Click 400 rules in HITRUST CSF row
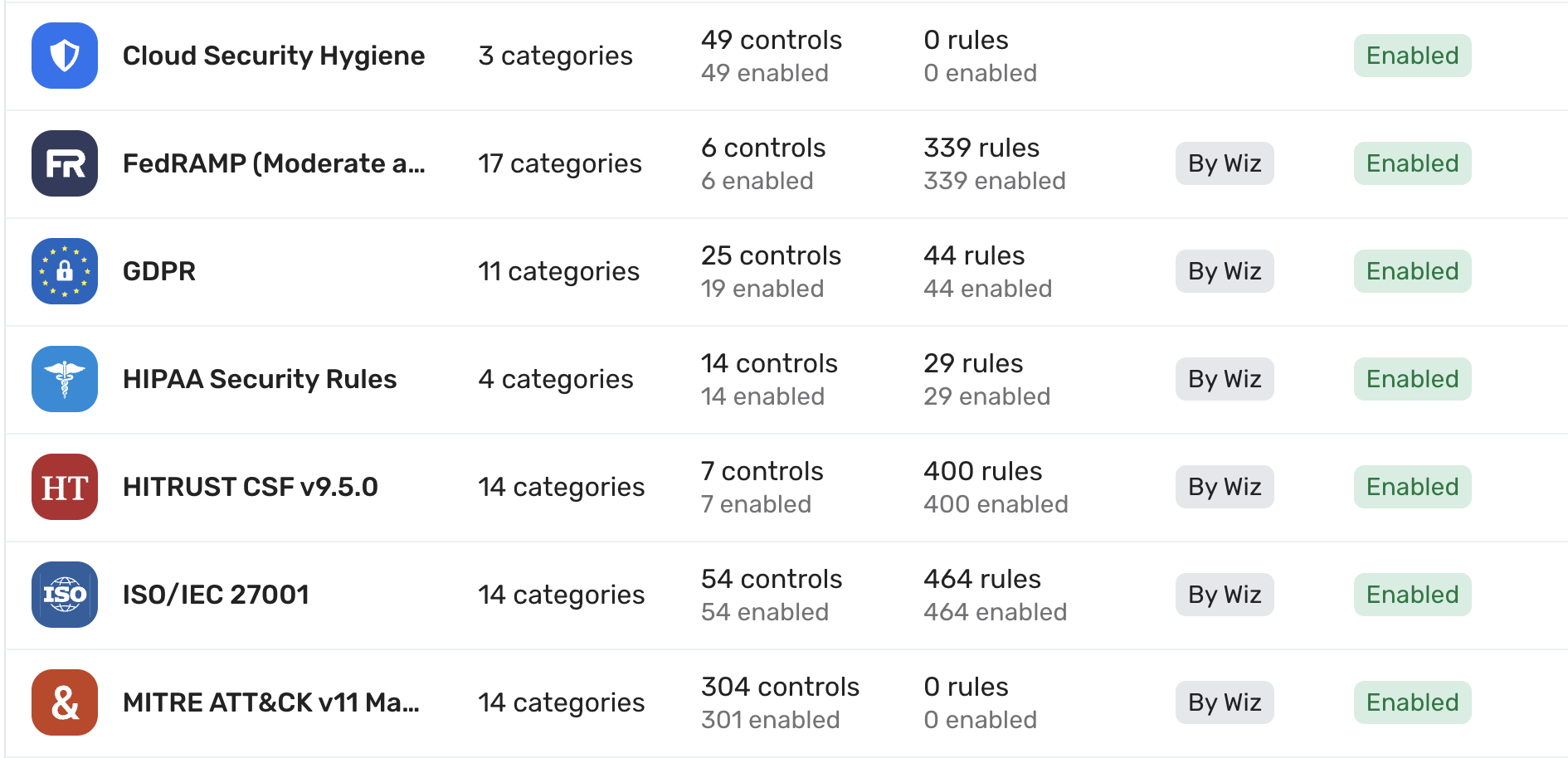The height and width of the screenshot is (758, 1568). 983,471
